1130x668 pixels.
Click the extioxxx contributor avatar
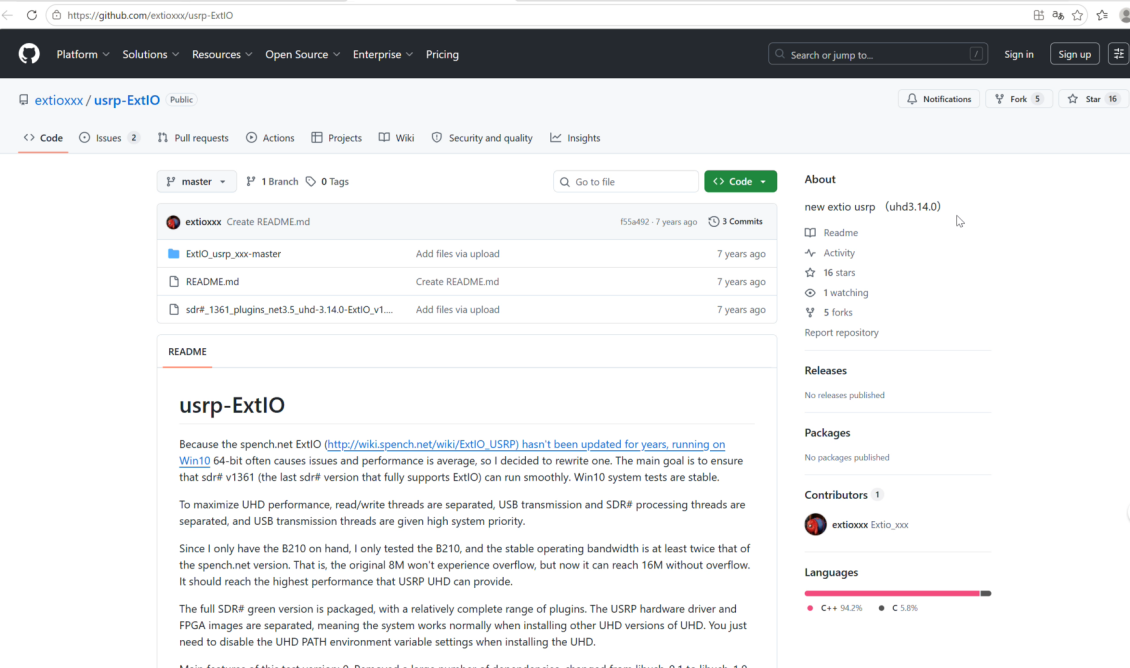click(815, 525)
